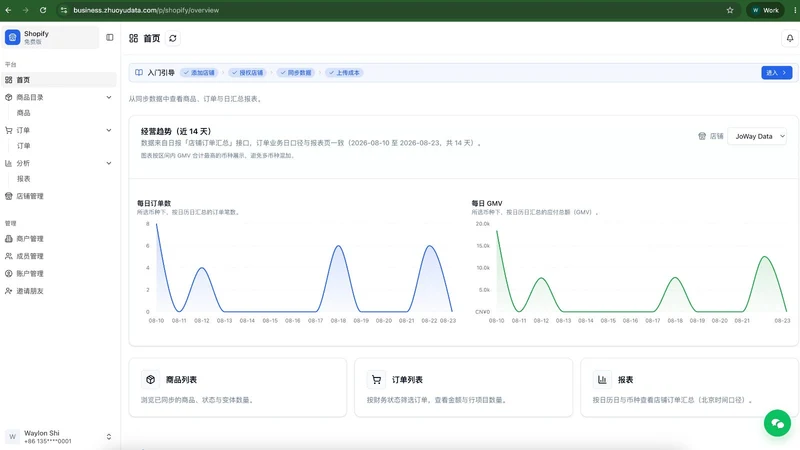This screenshot has width=800, height=450.
Task: Open the notification bell
Action: click(790, 38)
